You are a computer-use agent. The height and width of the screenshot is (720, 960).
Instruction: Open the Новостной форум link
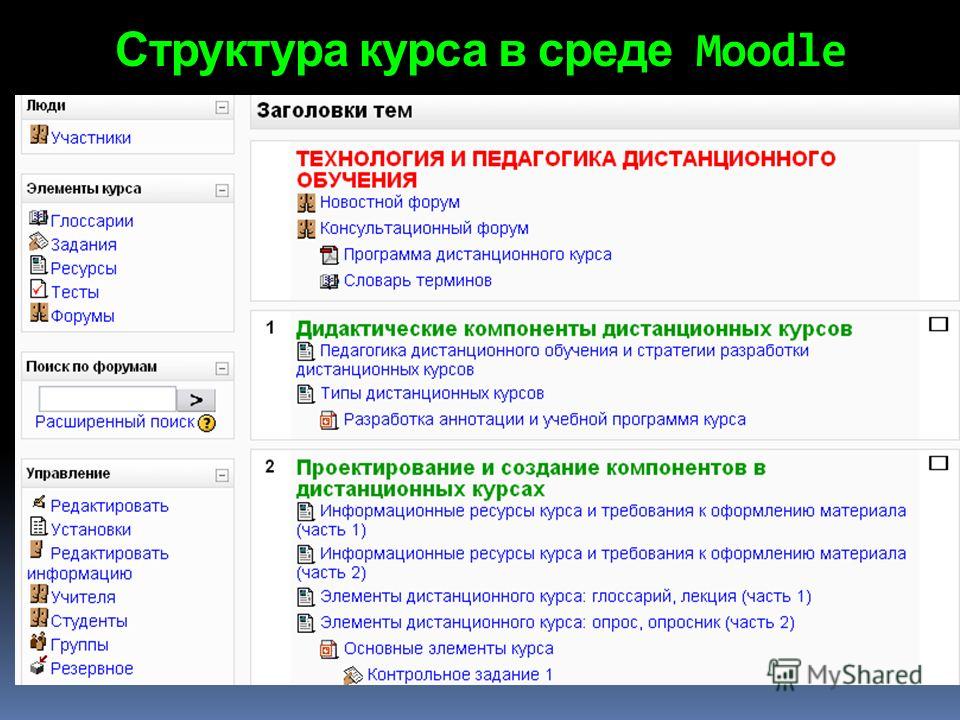pyautogui.click(x=389, y=202)
